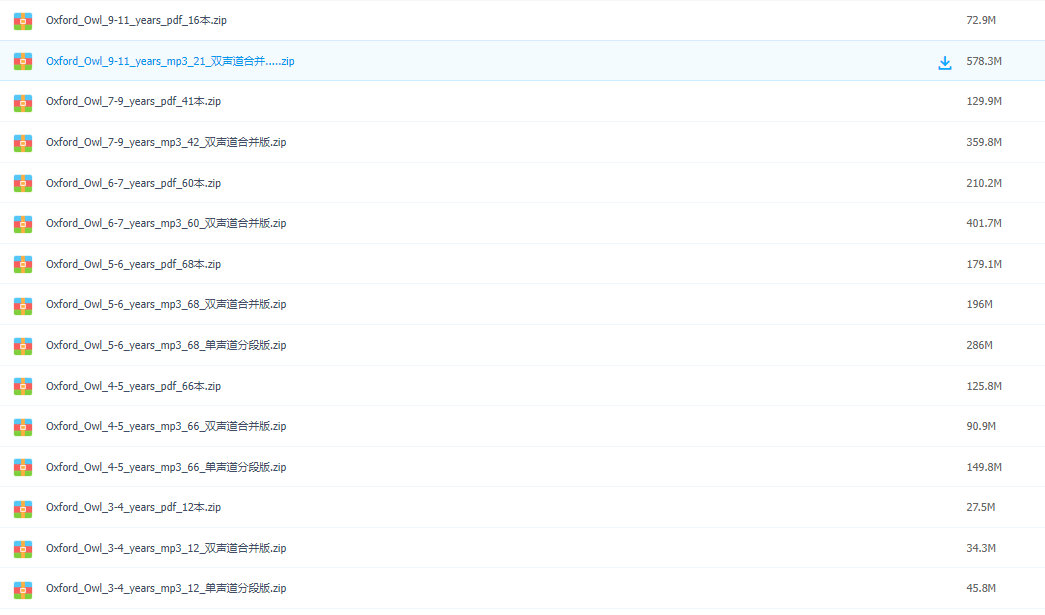This screenshot has width=1045, height=615.
Task: Click zip icon of Oxford_Owl_9-11_years_pdf_16本.zip
Action: coord(23,21)
